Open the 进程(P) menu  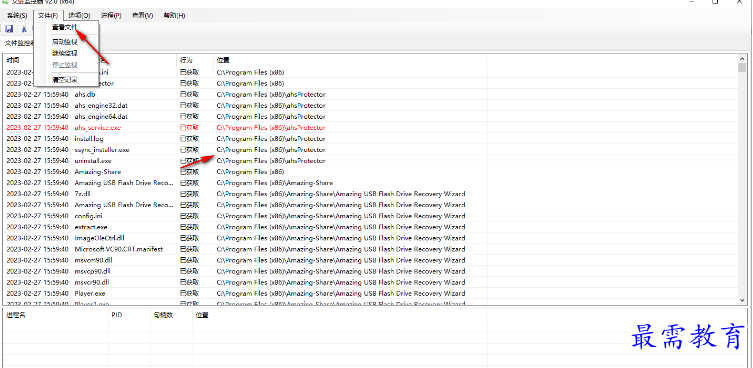(111, 15)
